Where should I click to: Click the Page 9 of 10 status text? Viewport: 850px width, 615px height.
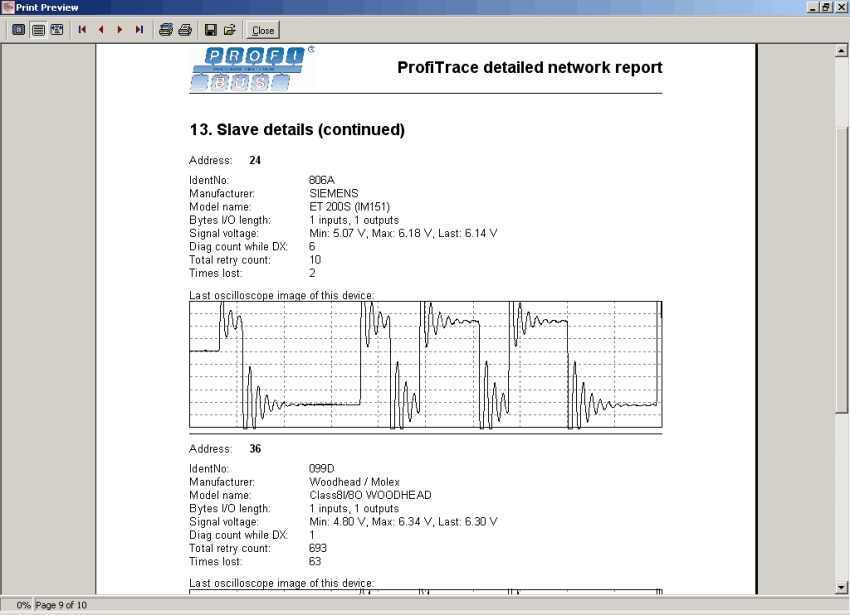pyautogui.click(x=61, y=606)
